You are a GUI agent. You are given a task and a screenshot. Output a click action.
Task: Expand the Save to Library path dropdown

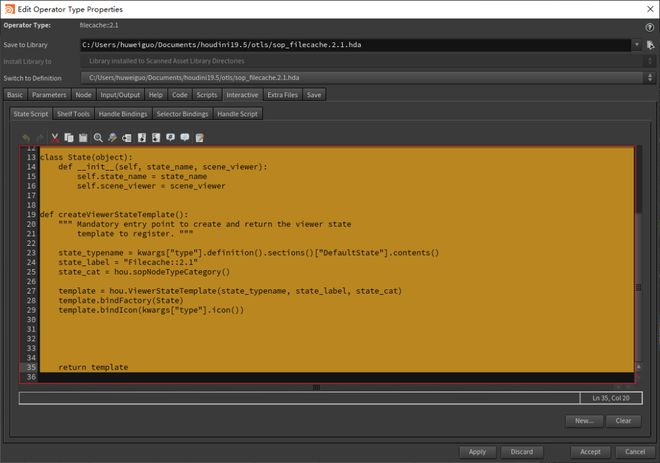(x=636, y=45)
